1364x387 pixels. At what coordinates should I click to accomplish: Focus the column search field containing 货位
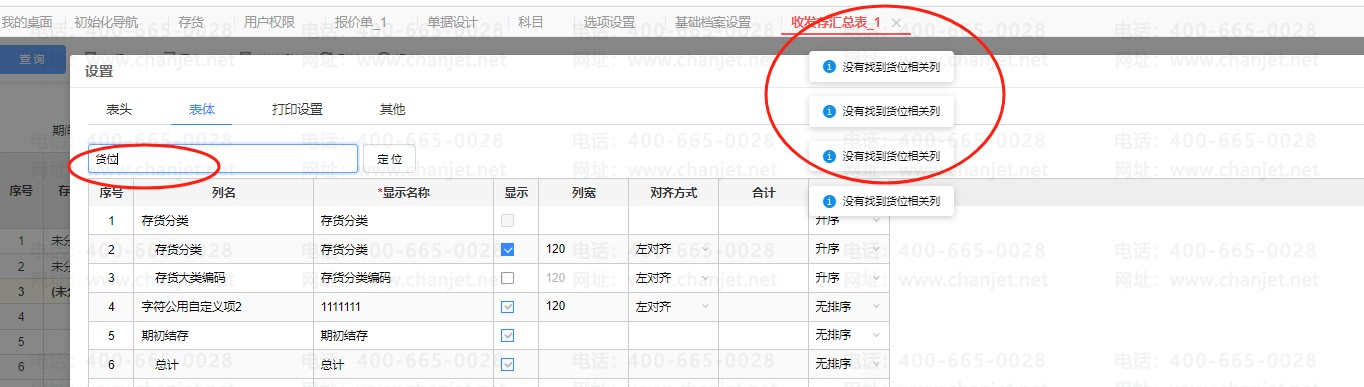(222, 159)
